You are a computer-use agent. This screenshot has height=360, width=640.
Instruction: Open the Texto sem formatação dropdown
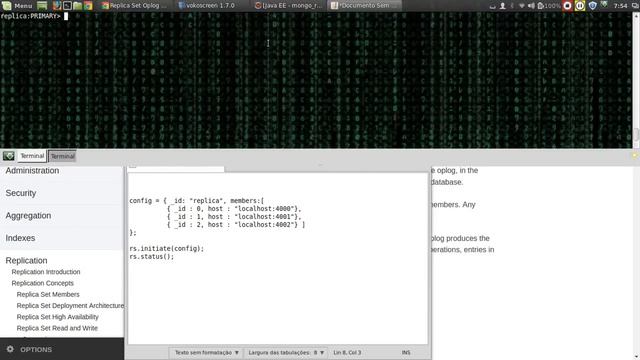pos(207,353)
